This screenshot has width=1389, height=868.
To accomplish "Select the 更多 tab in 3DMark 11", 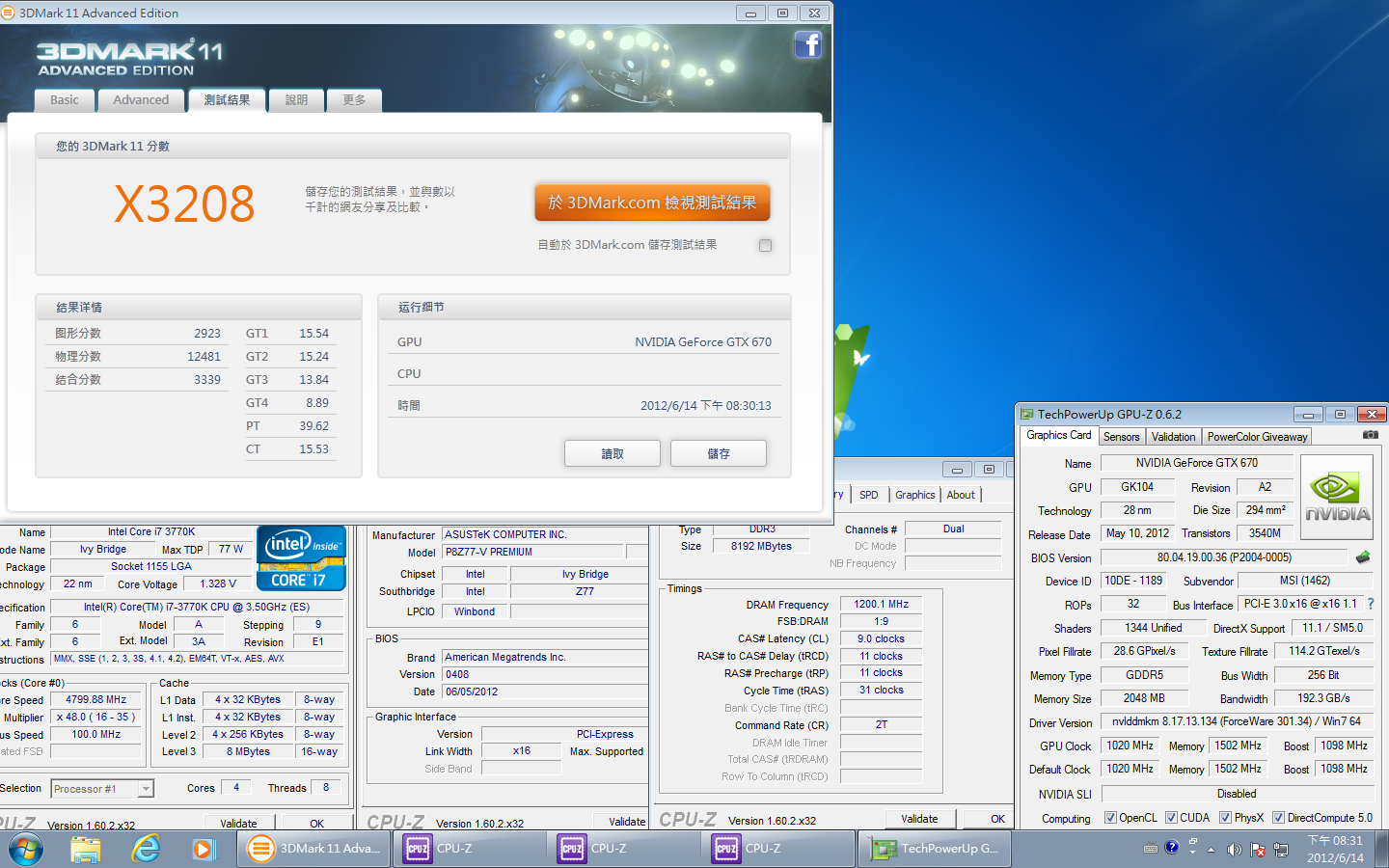I will click(354, 99).
